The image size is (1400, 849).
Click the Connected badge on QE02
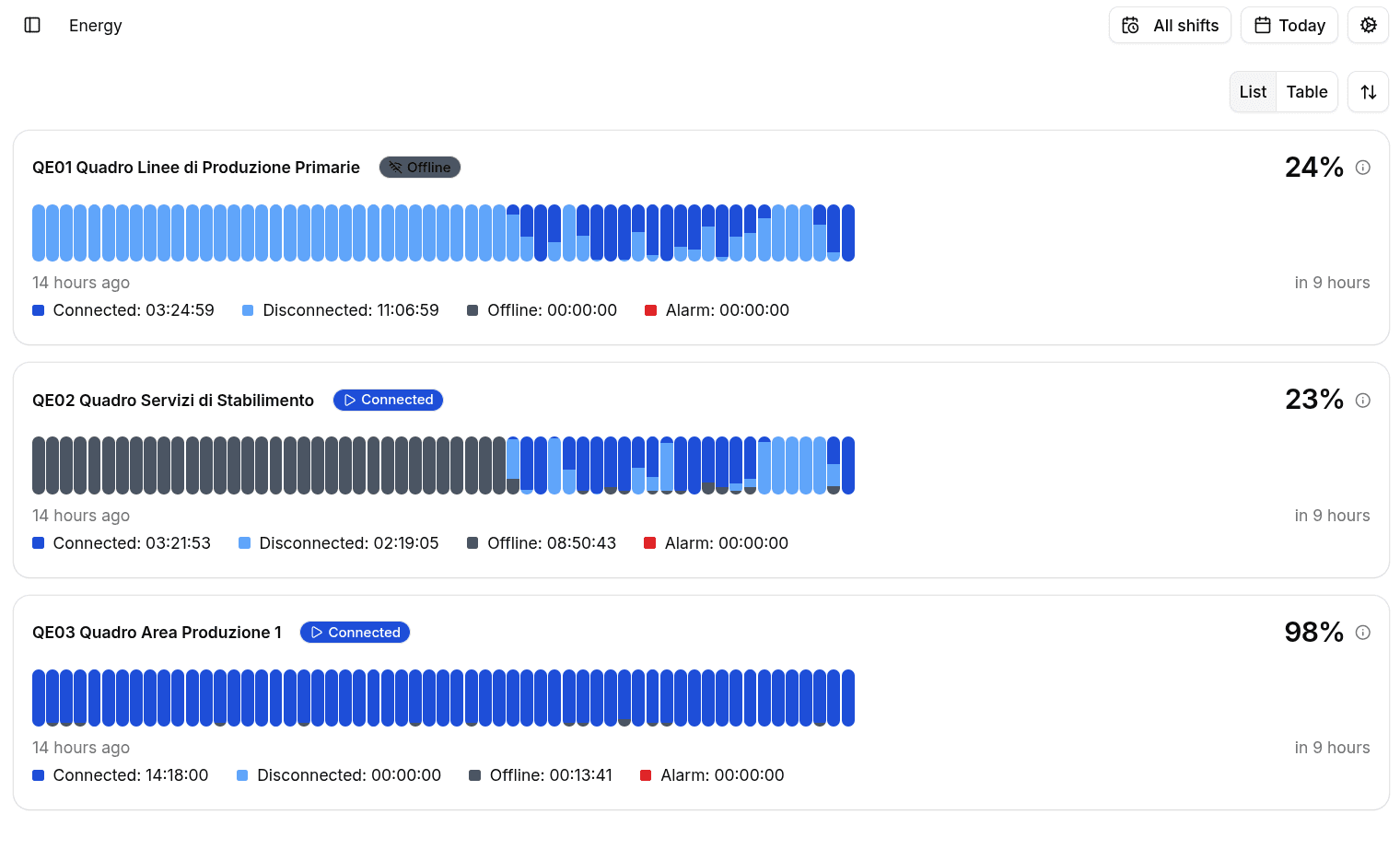[388, 400]
